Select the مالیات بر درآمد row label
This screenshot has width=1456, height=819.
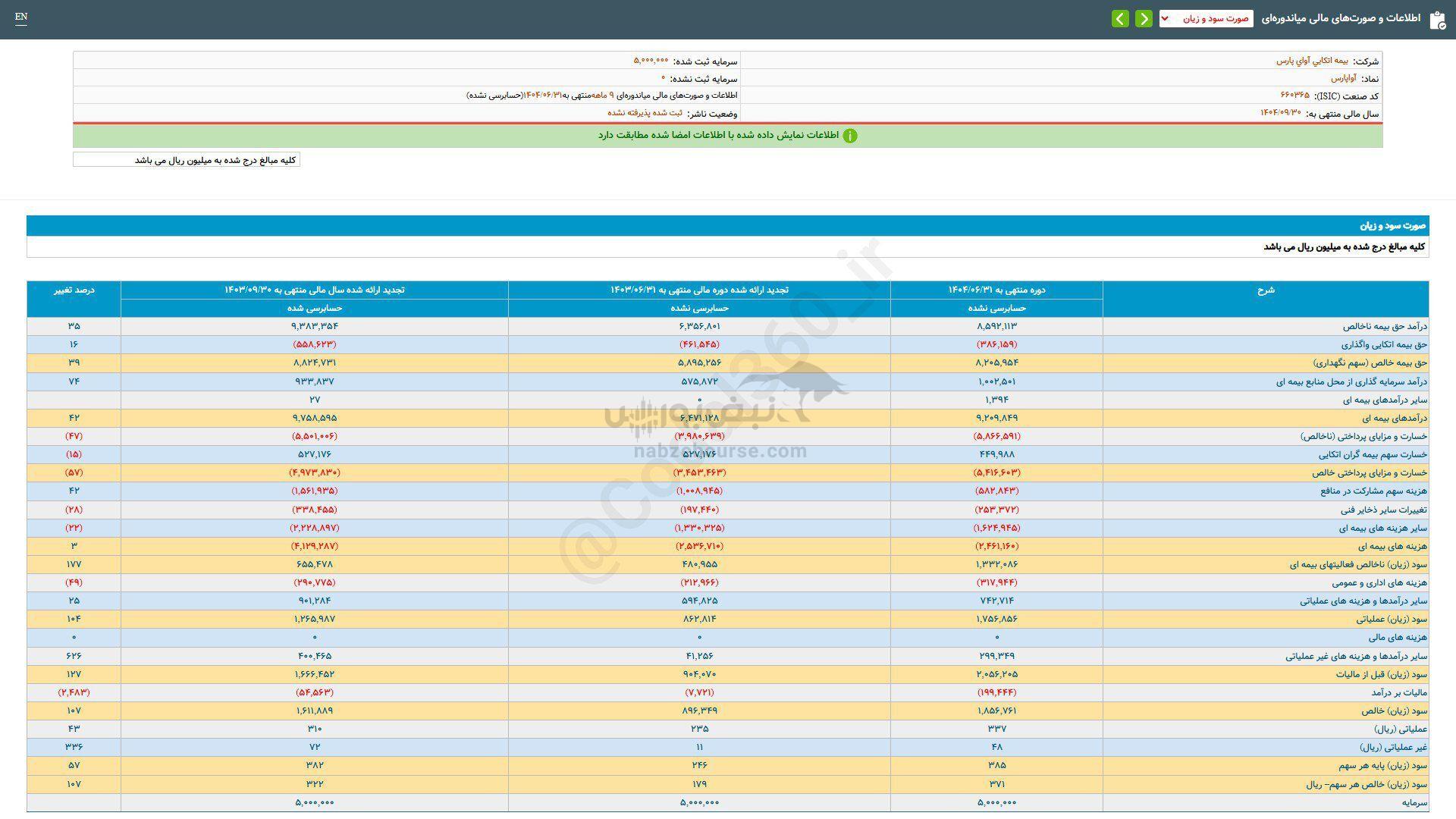click(x=1398, y=692)
